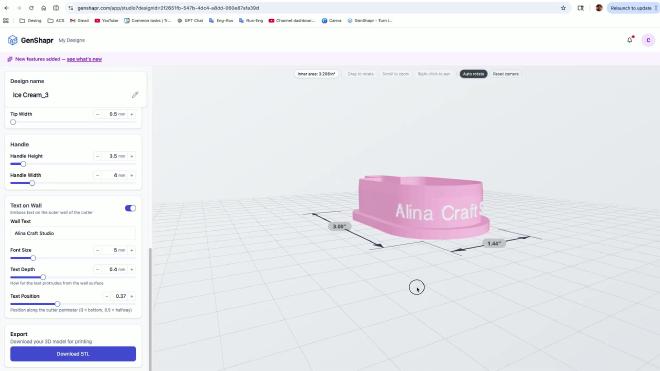Open the Gmail bookmark
The image size is (660, 371).
click(80, 20)
